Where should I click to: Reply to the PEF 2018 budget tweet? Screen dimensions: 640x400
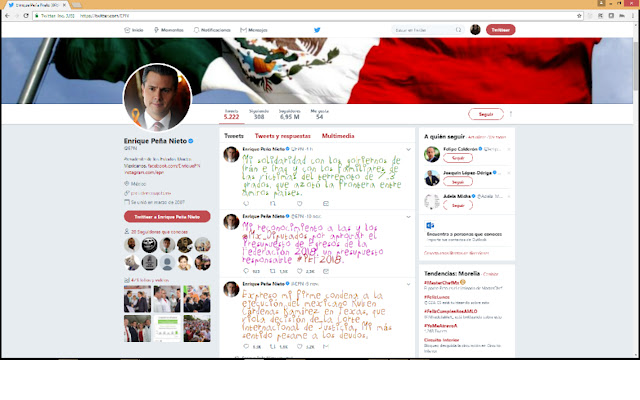246,271
